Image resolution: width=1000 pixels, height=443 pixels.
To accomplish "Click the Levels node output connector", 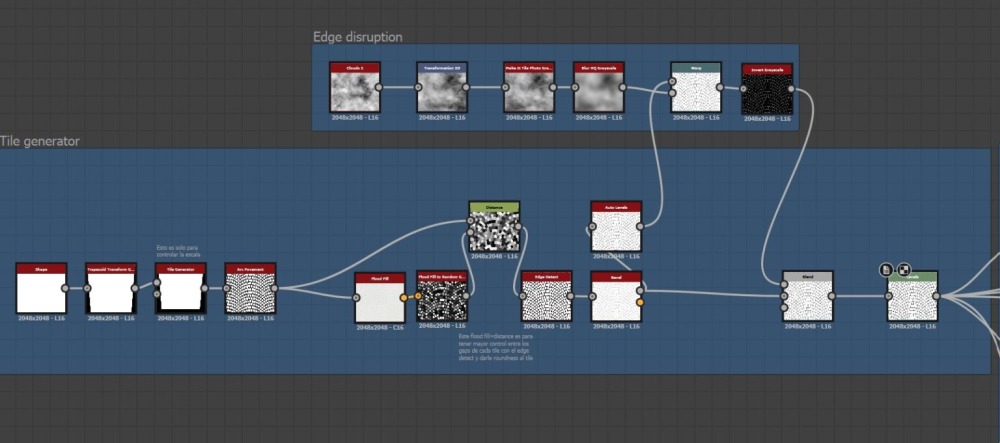I will 936,296.
